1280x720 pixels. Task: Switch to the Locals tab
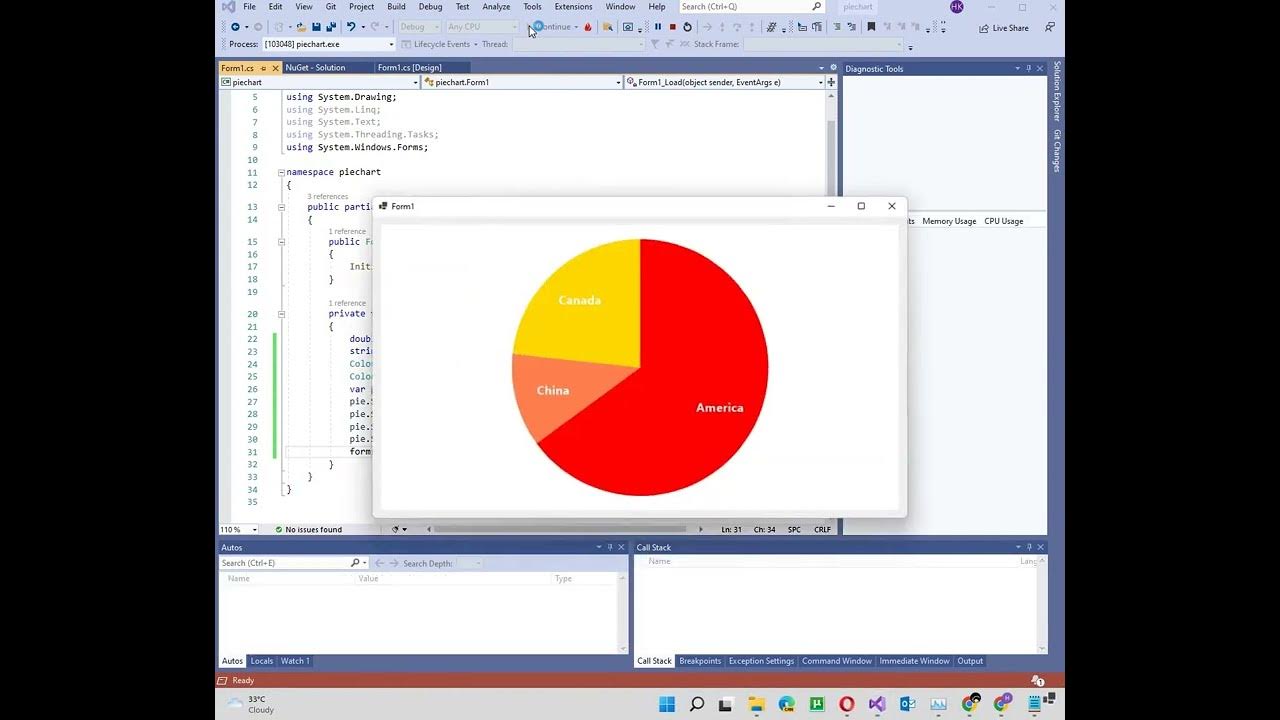click(x=261, y=661)
